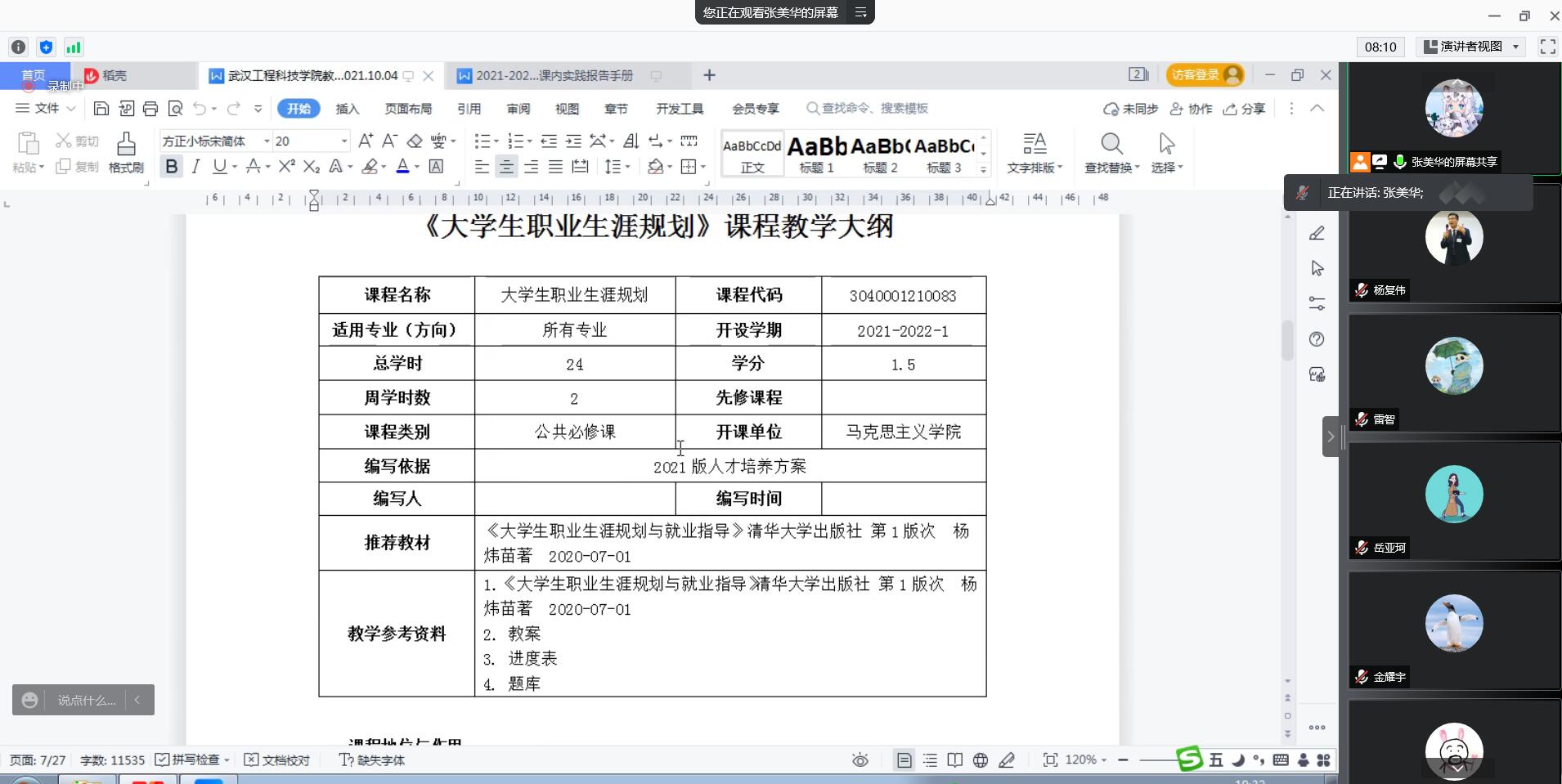Open Find and Replace (查找替换)
1562x784 pixels.
(1111, 153)
